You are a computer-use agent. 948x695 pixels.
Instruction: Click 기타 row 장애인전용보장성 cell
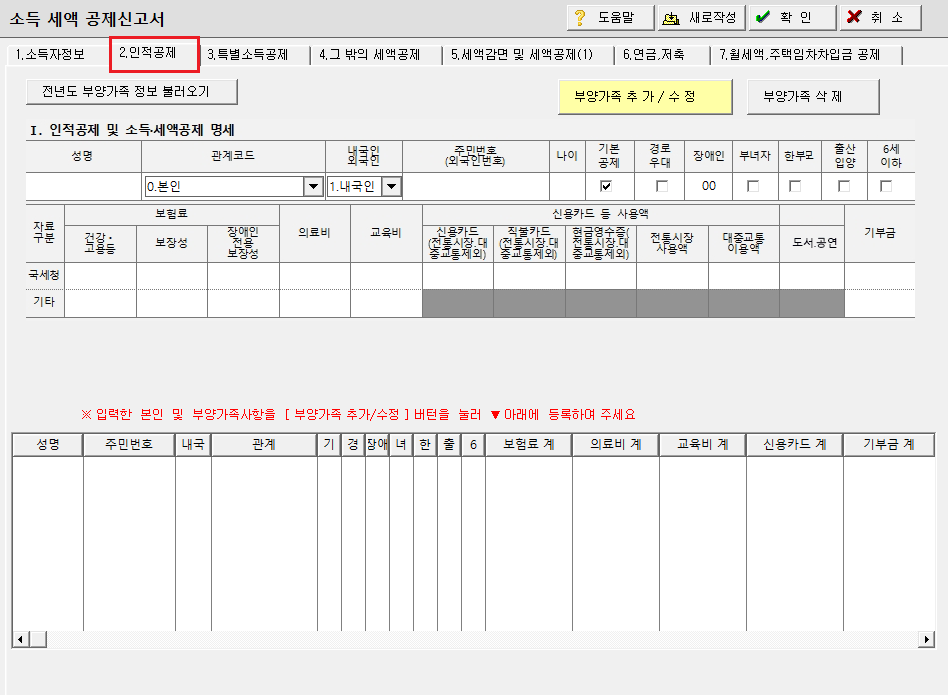pos(244,303)
